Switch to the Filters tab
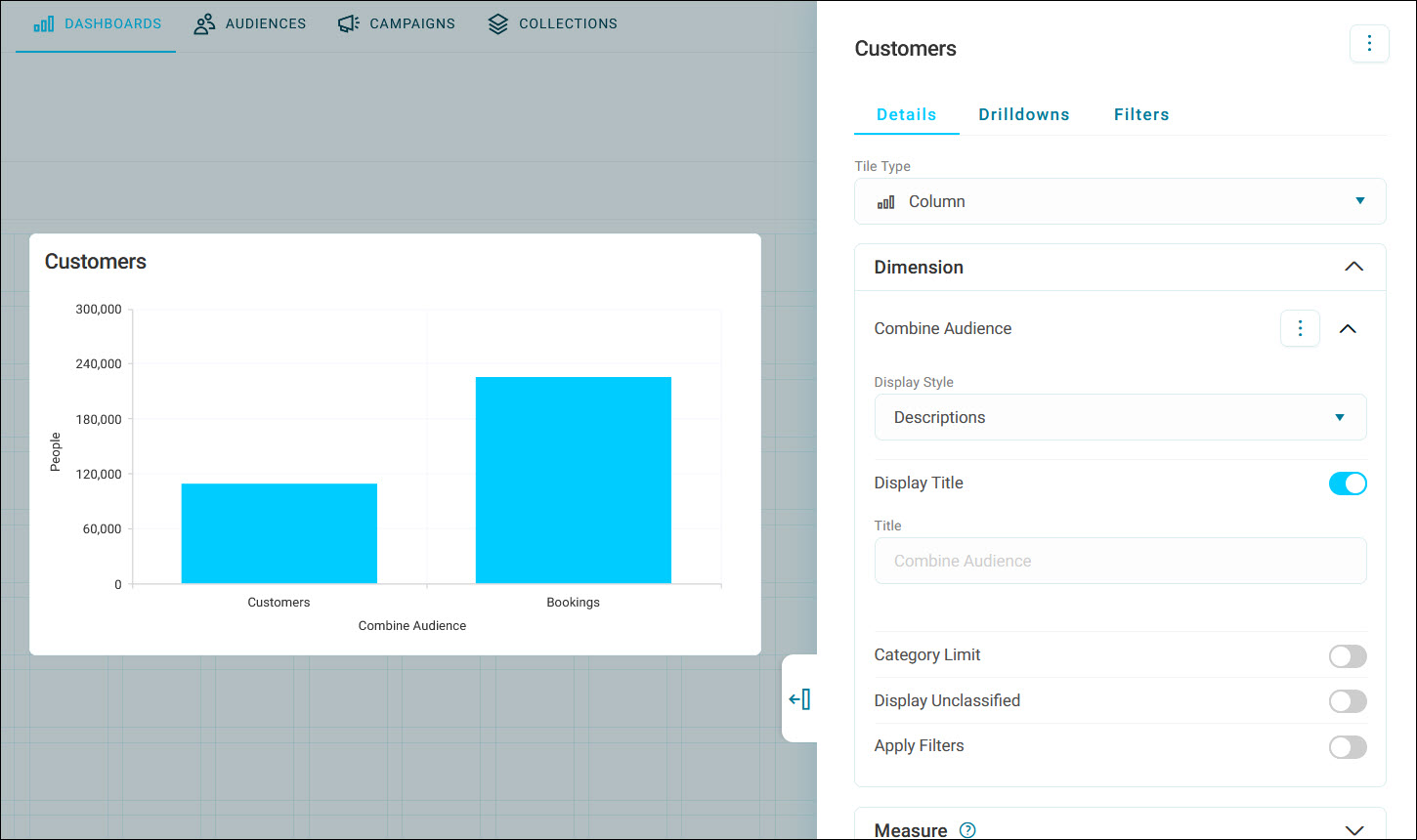 click(1141, 114)
